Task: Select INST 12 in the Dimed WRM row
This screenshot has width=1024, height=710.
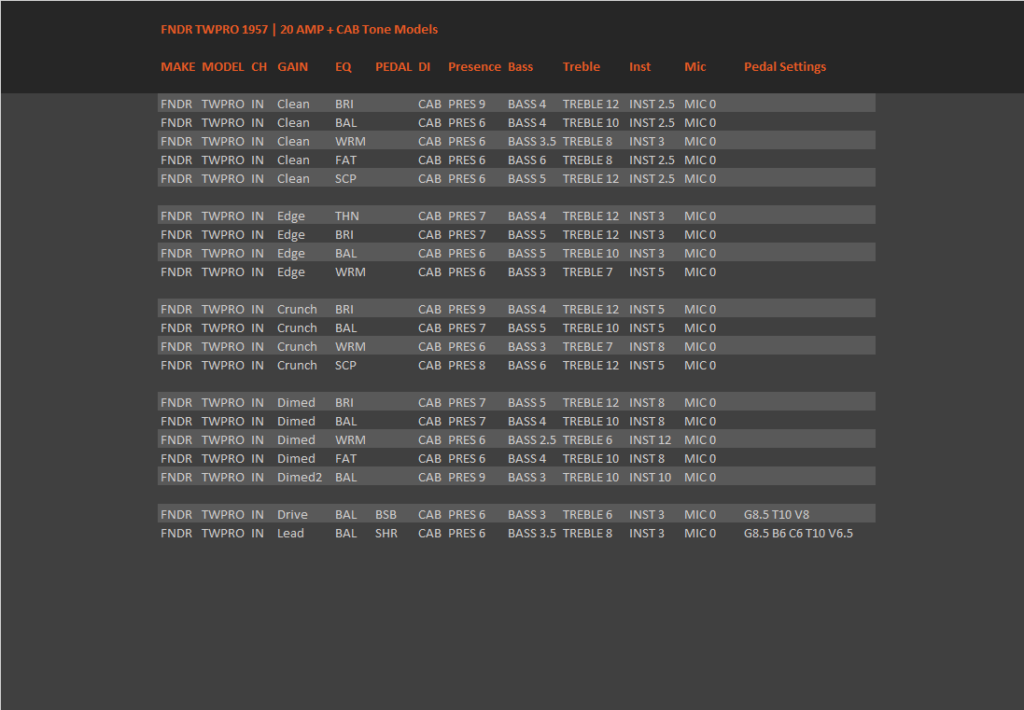Action: pos(650,440)
